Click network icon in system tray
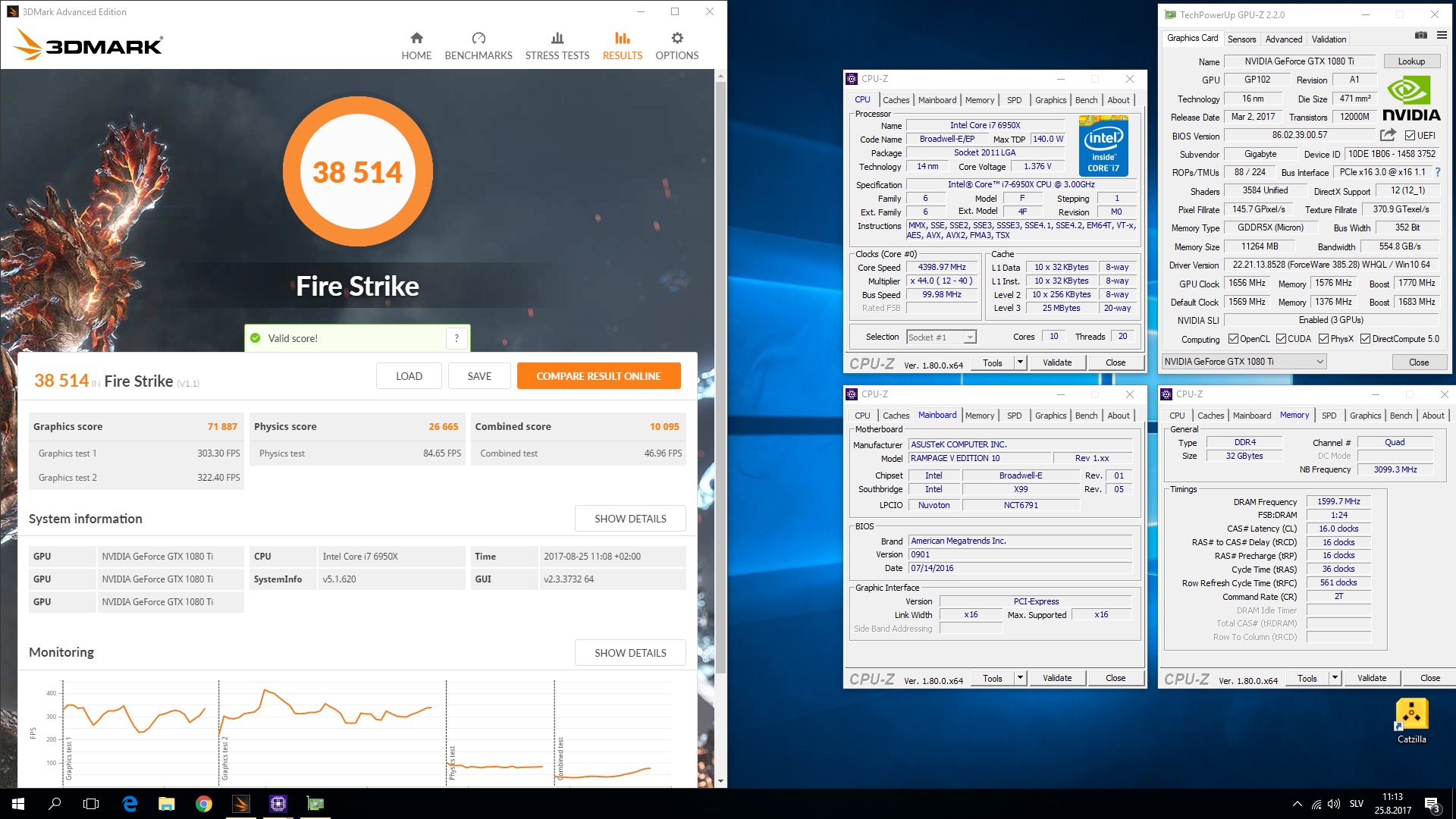Viewport: 1456px width, 819px height. click(x=1316, y=804)
